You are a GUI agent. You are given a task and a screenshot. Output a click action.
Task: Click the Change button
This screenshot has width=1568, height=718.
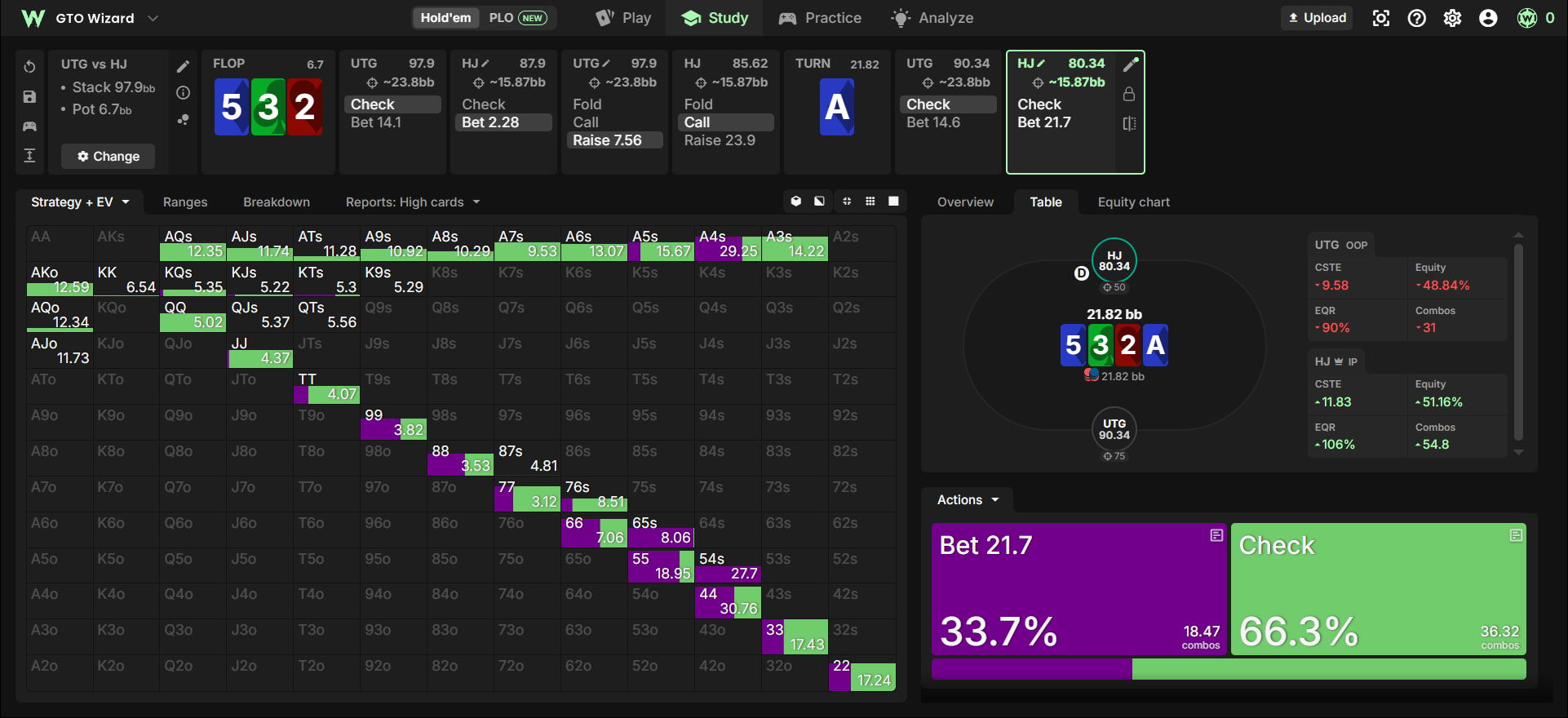coord(108,156)
